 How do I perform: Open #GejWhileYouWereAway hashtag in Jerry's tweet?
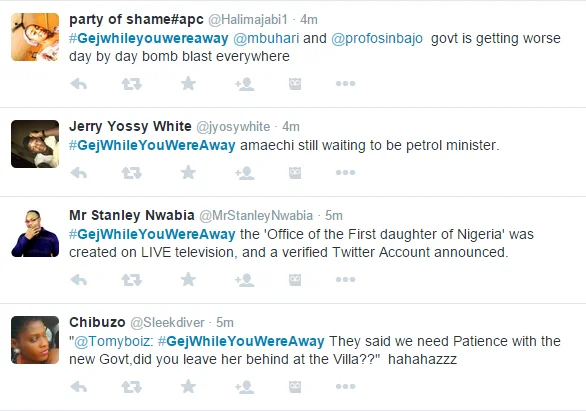point(152,145)
